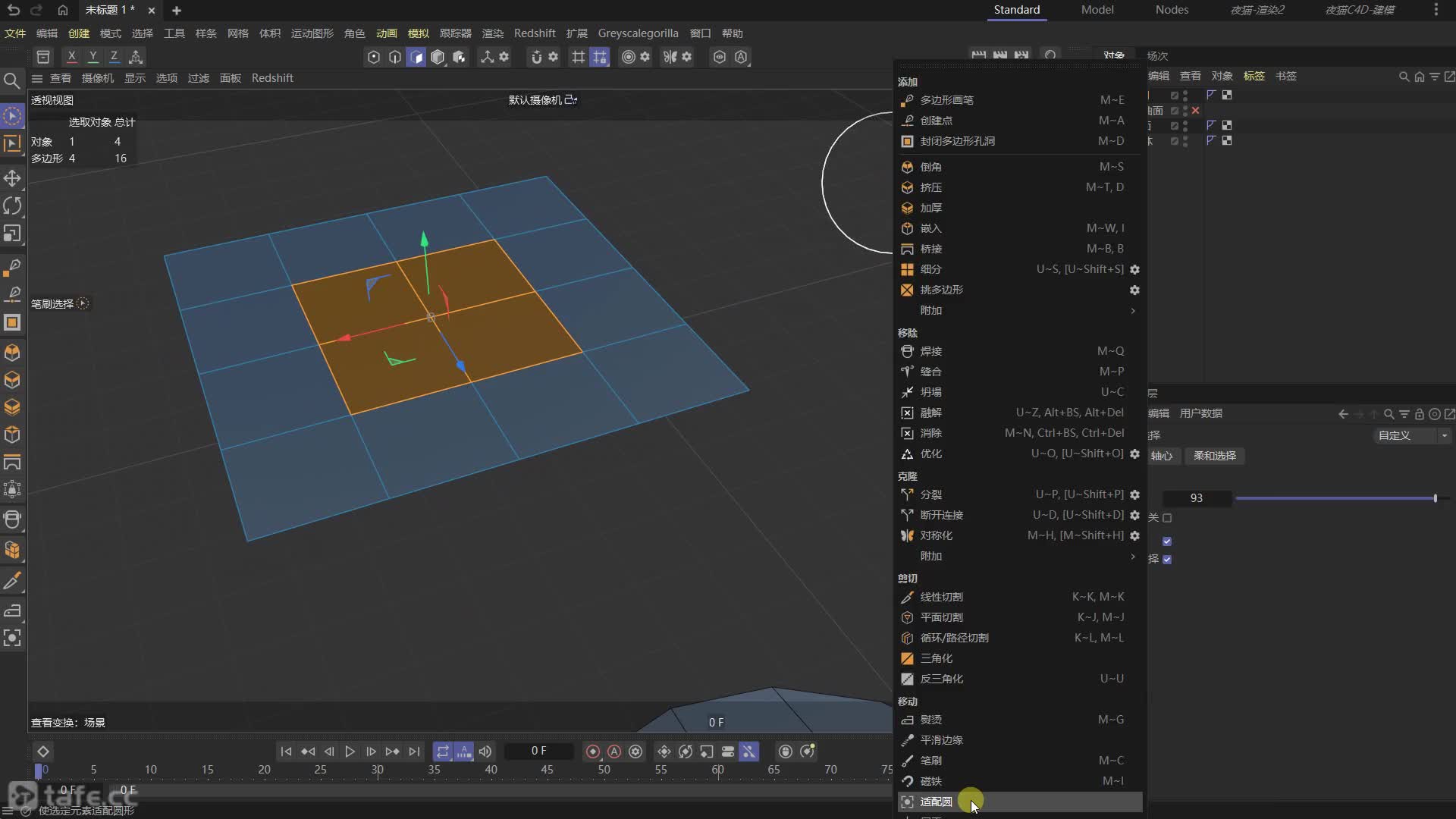The image size is (1456, 819).
Task: Toggle loop playback icon
Action: (x=442, y=752)
